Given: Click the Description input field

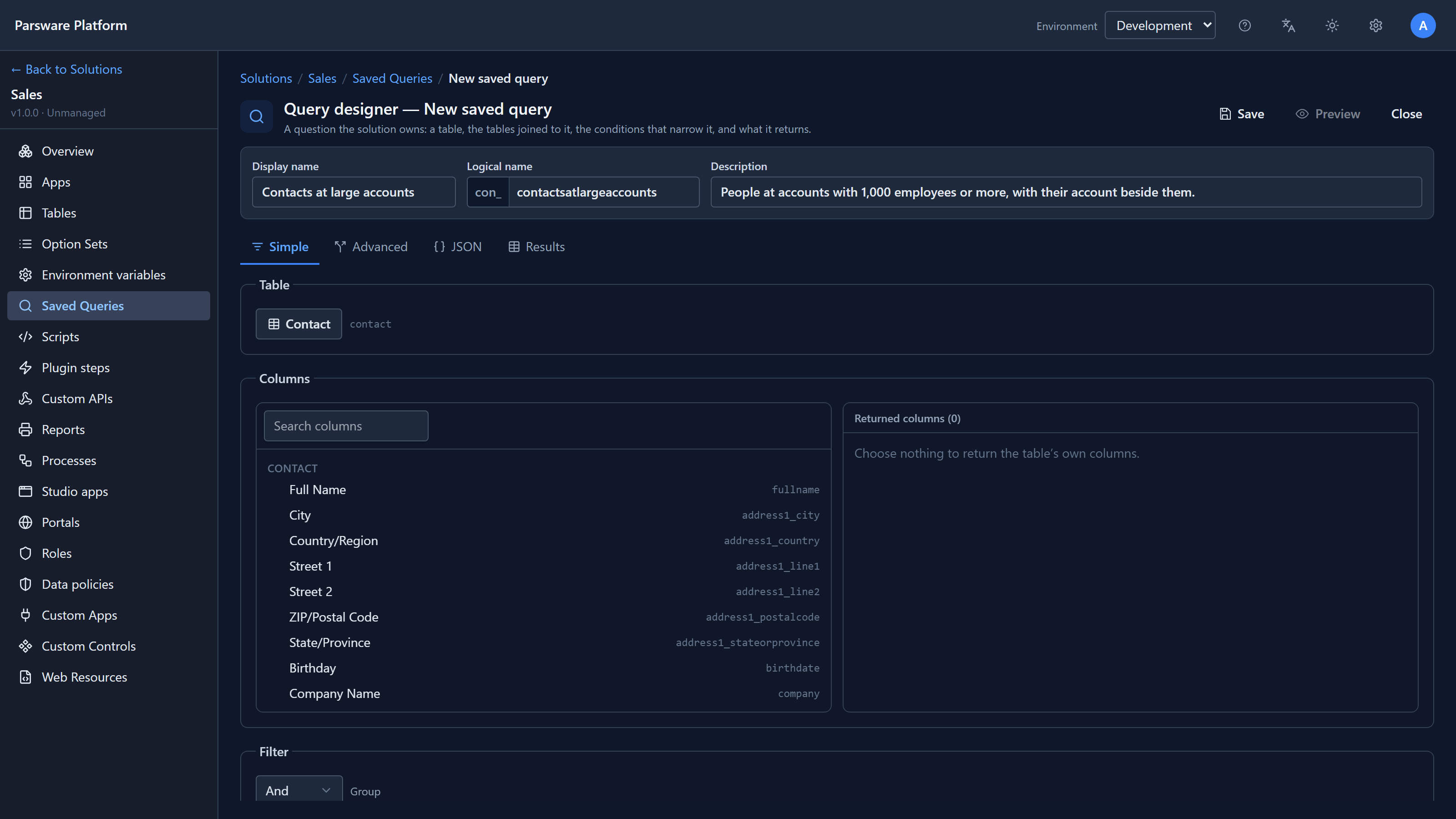Looking at the screenshot, I should (1066, 192).
